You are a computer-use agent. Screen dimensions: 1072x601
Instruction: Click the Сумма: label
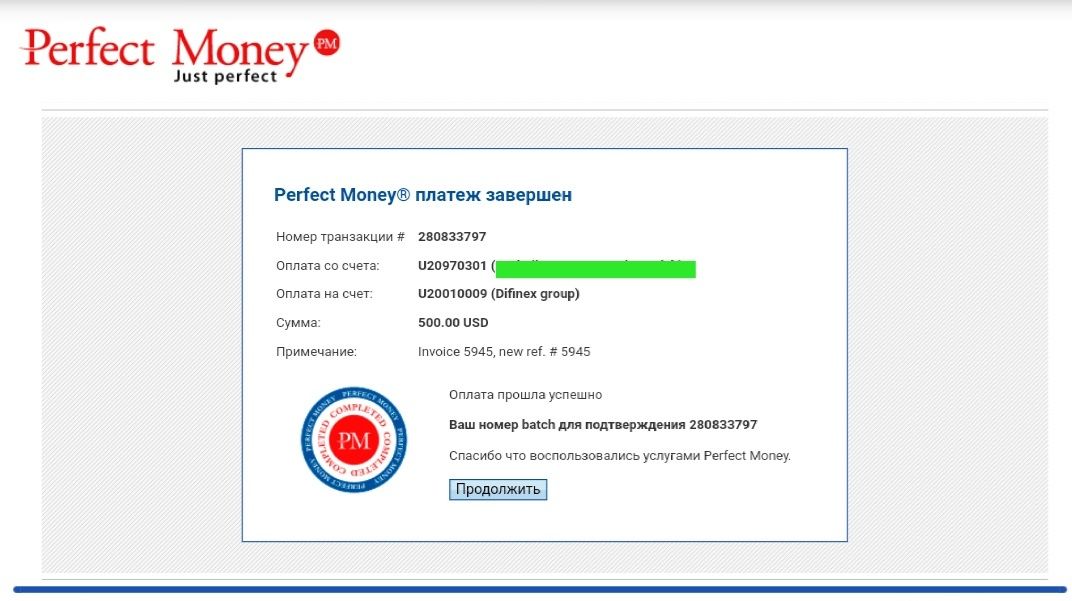pos(298,323)
